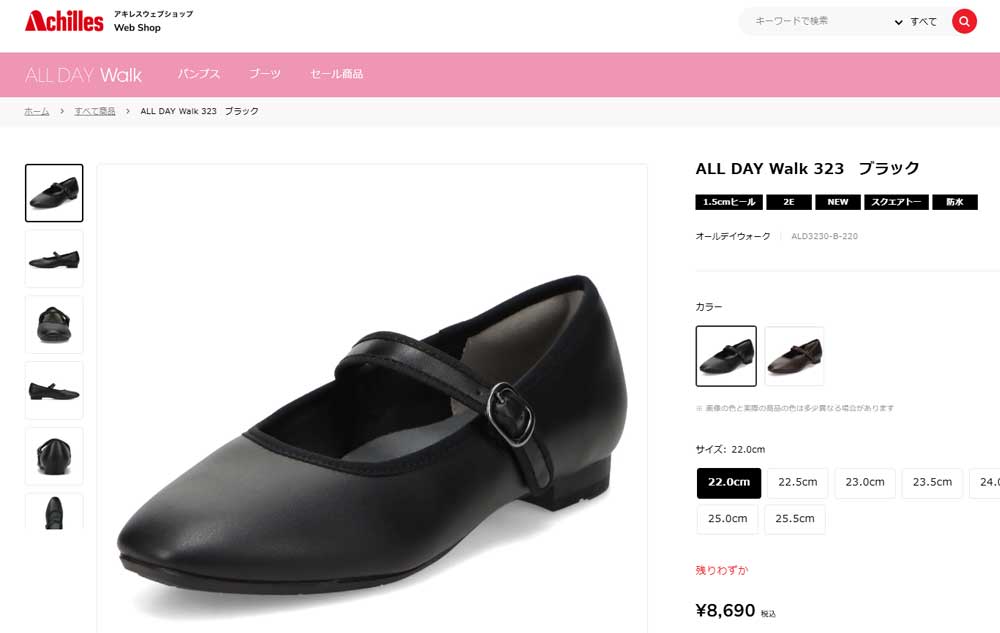Screen dimensions: 1000x633
Task: Pick size 23.0cm
Action: point(865,482)
